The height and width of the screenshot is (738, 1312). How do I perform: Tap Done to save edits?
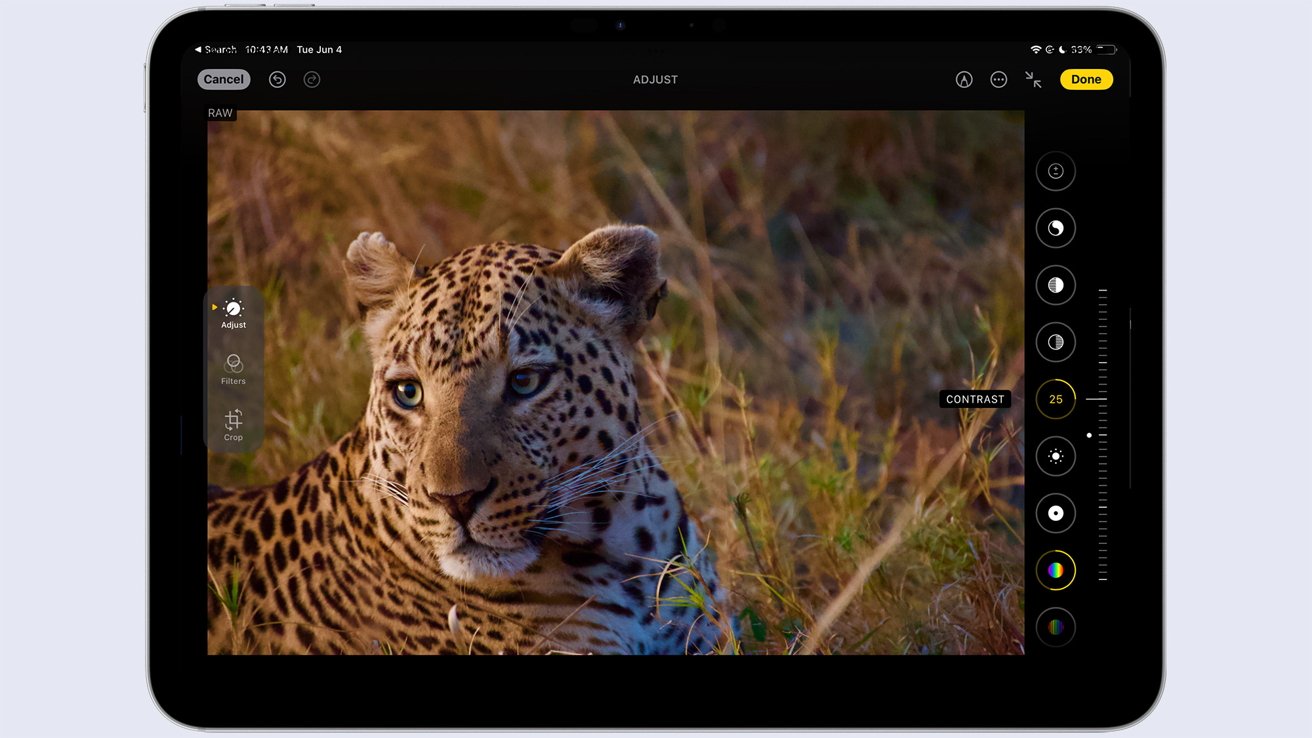point(1086,79)
